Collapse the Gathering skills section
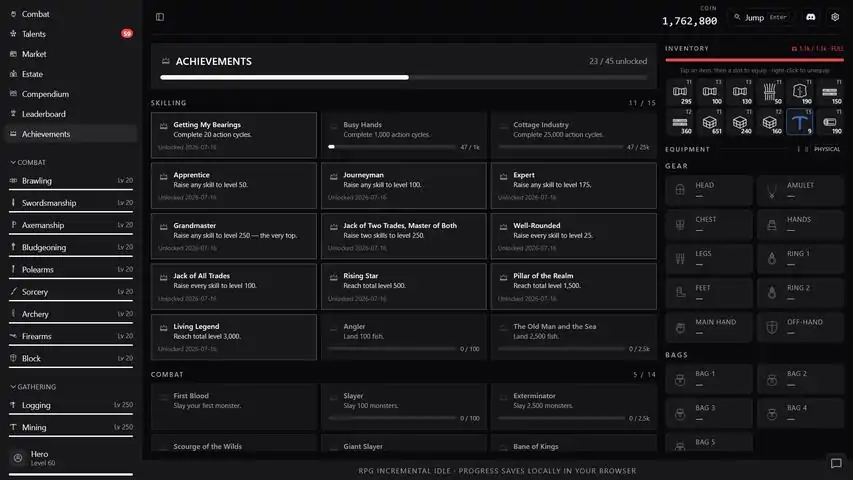 point(33,386)
